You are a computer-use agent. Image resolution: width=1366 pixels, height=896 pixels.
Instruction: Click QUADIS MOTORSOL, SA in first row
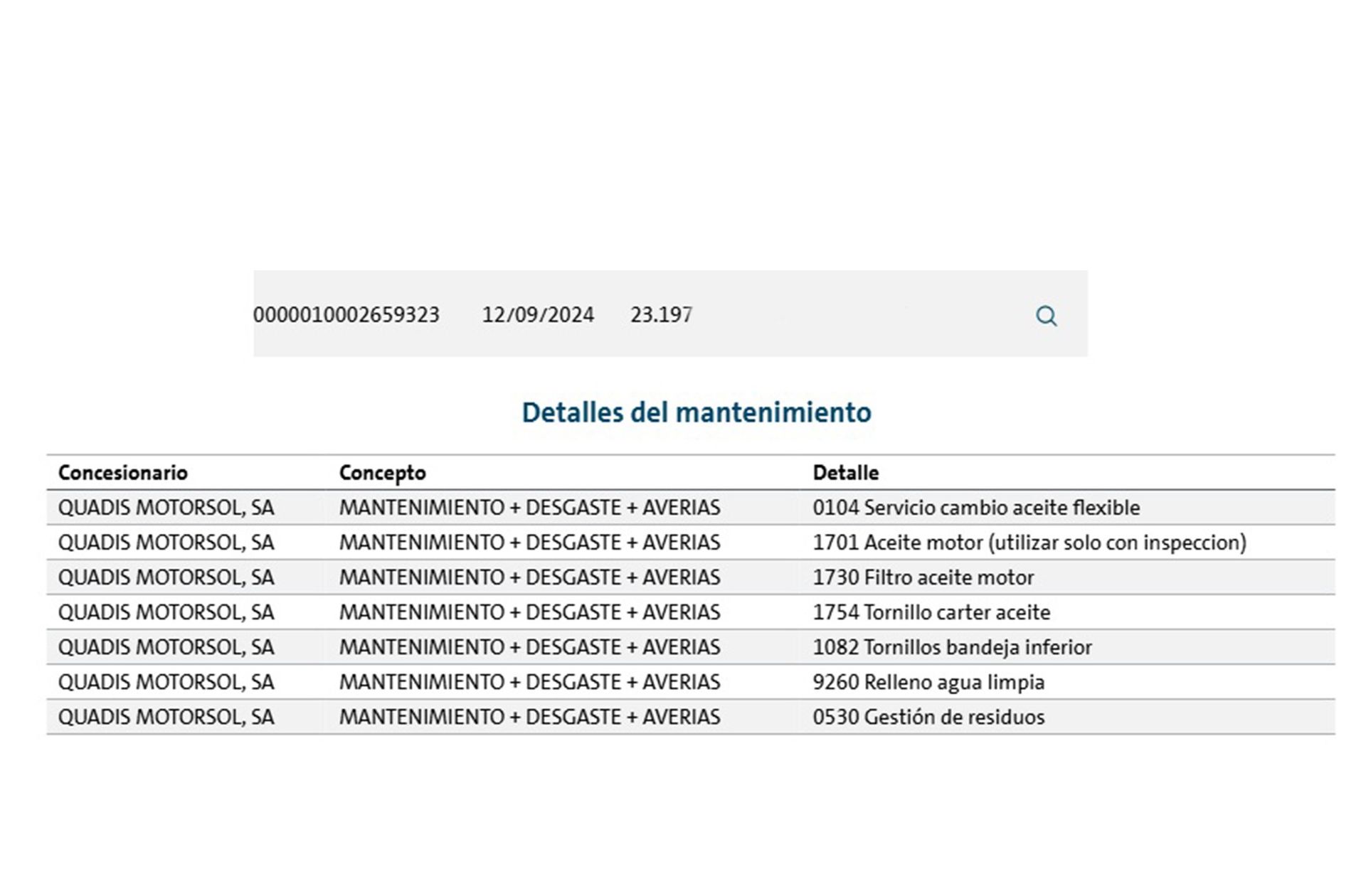[x=166, y=508]
